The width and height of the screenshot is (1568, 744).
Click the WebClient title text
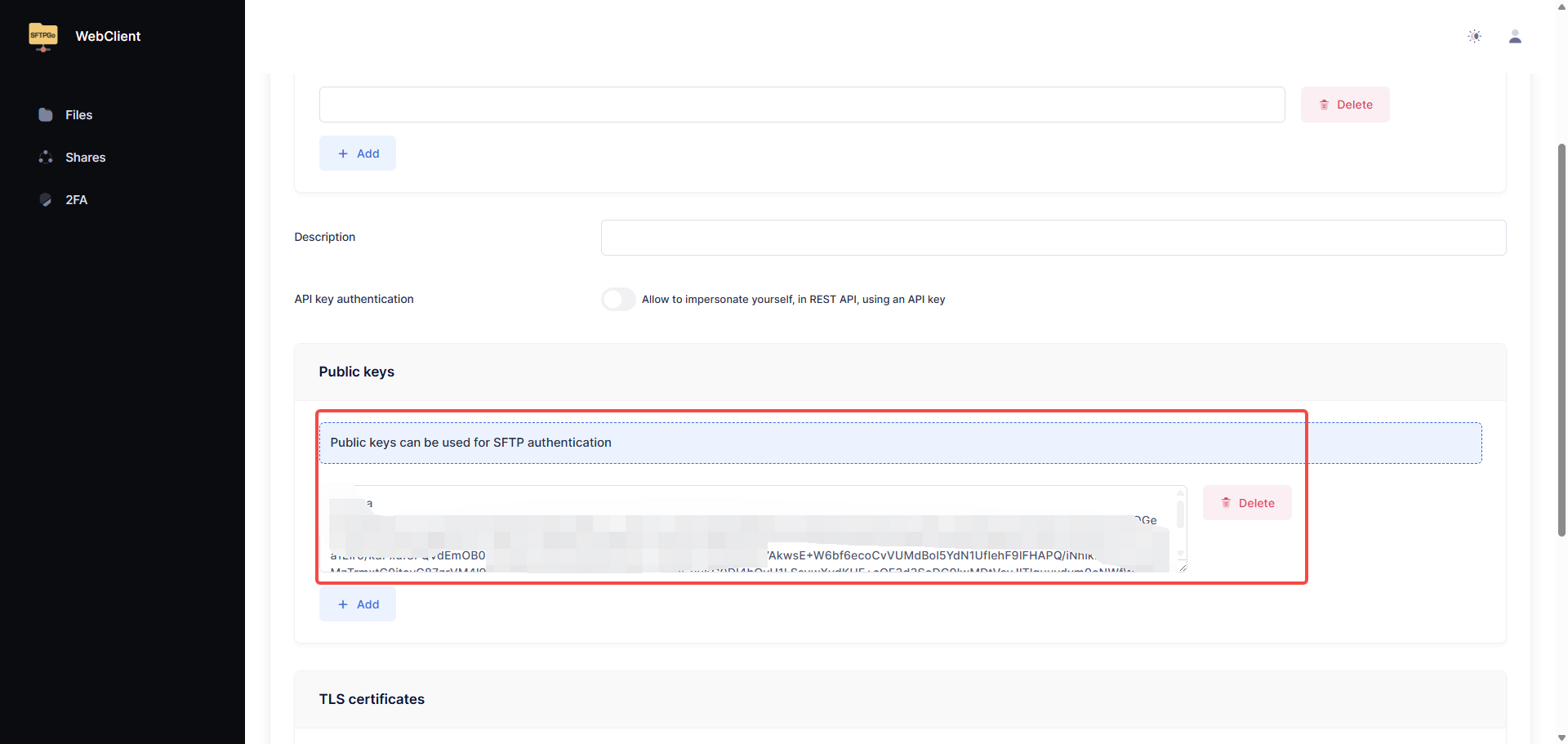(108, 36)
